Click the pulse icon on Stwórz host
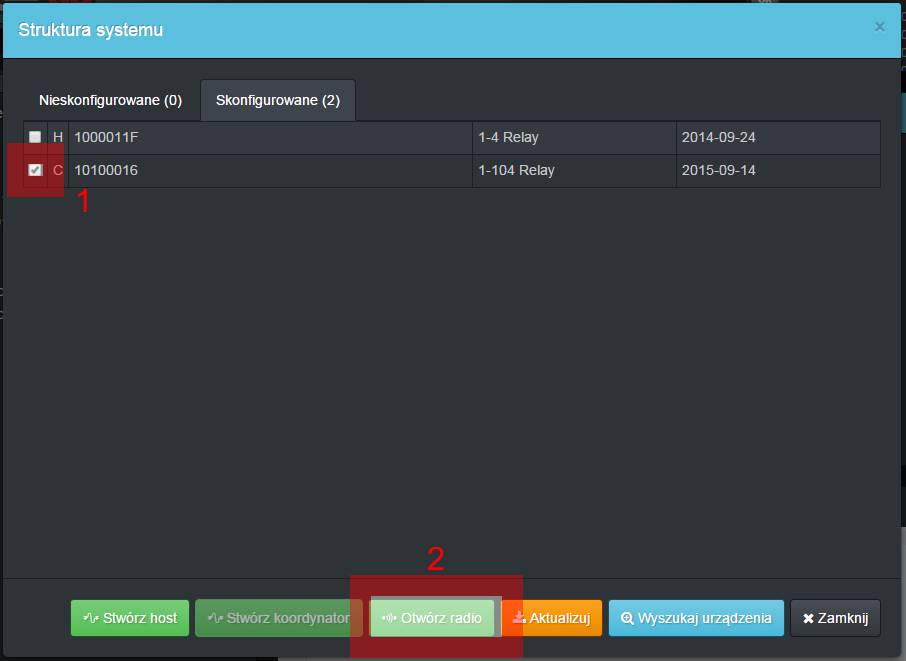 click(91, 618)
